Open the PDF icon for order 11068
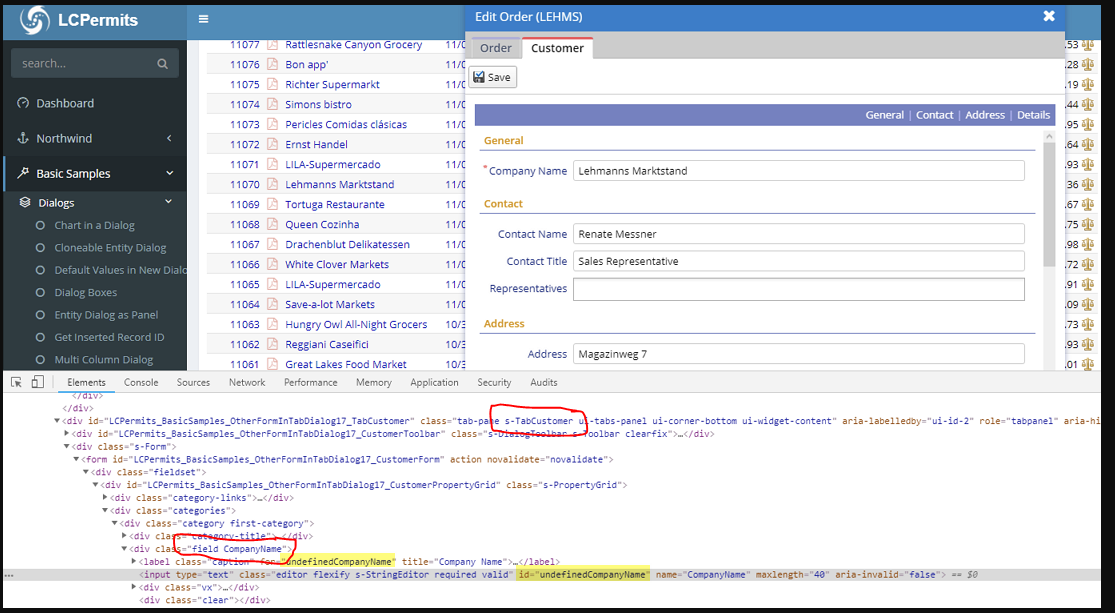 (x=272, y=224)
